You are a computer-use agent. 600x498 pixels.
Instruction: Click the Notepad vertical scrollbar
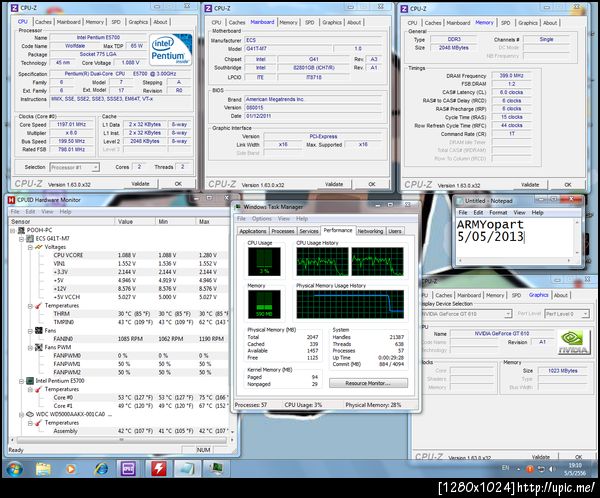577,237
